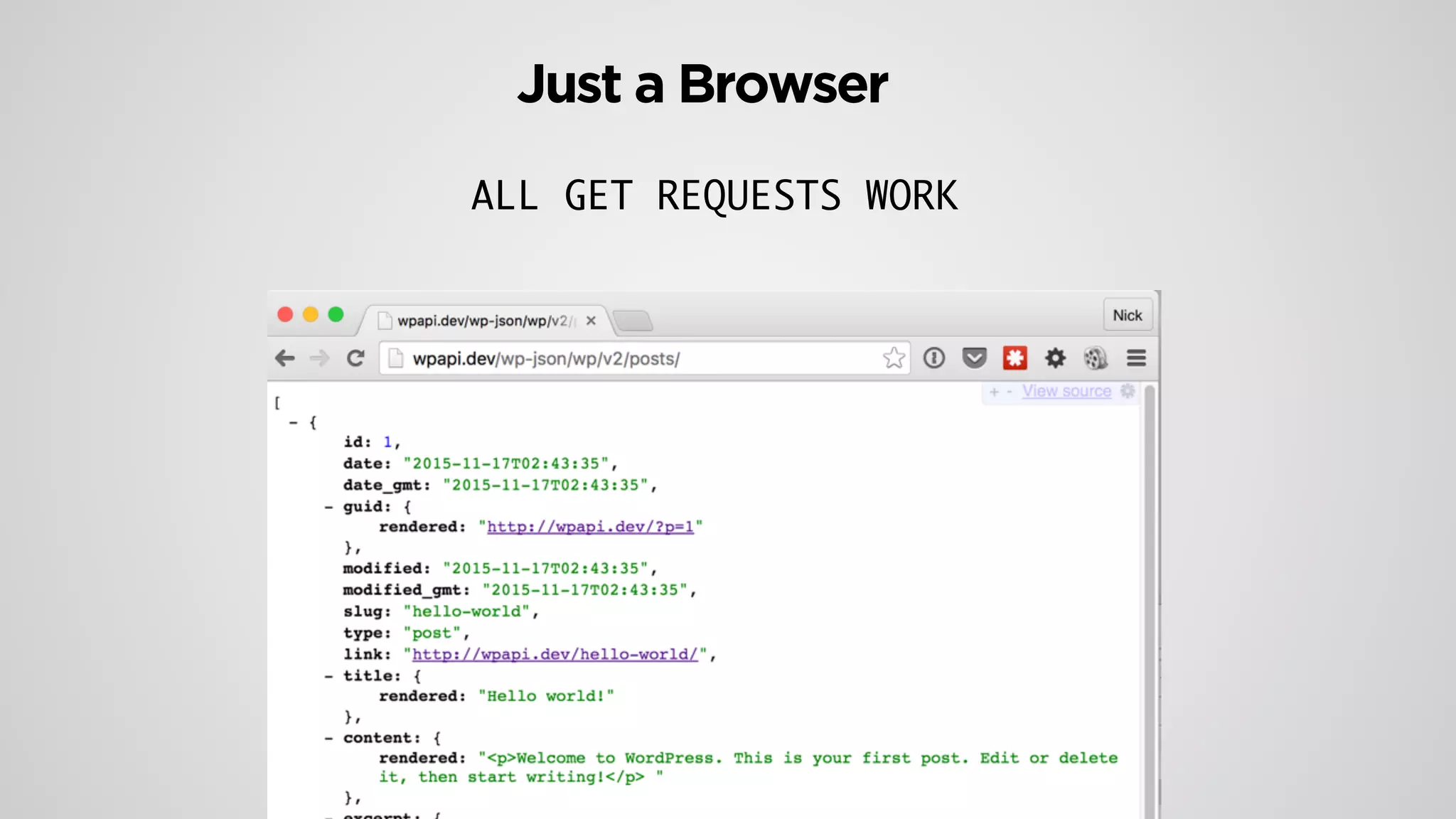Click the id value 1
This screenshot has width=1456, height=819.
(x=388, y=442)
